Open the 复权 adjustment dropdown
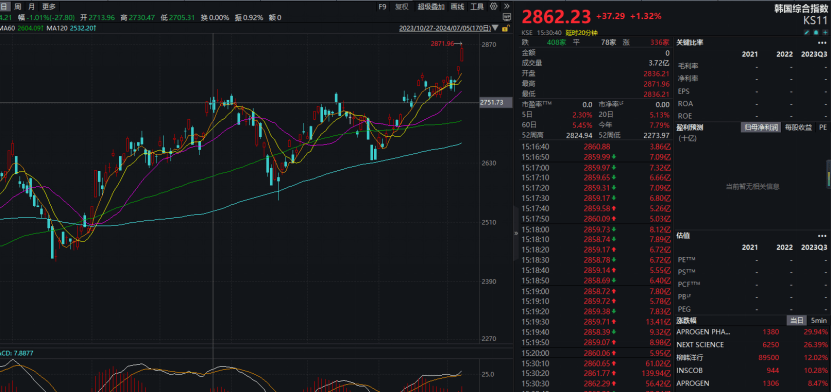The image size is (831, 392). coord(402,6)
